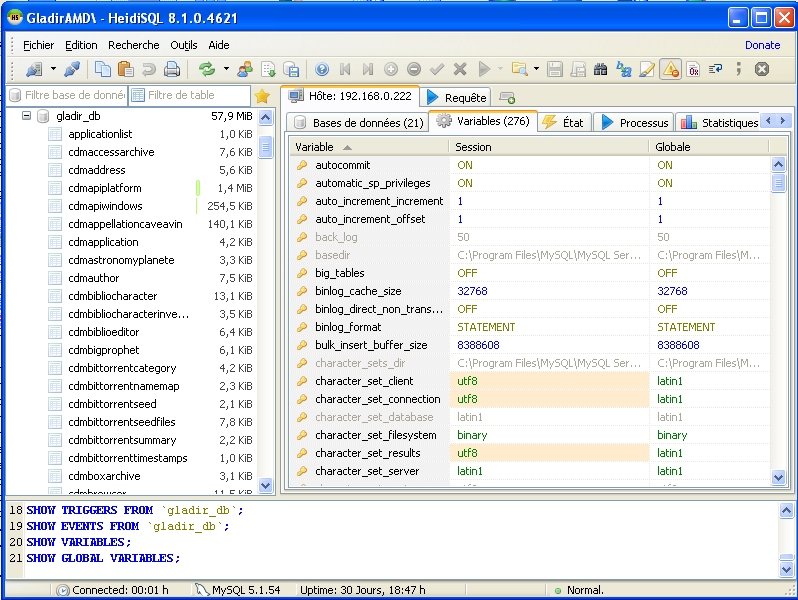Click the Copy icon in the toolbar
798x600 pixels.
103,69
